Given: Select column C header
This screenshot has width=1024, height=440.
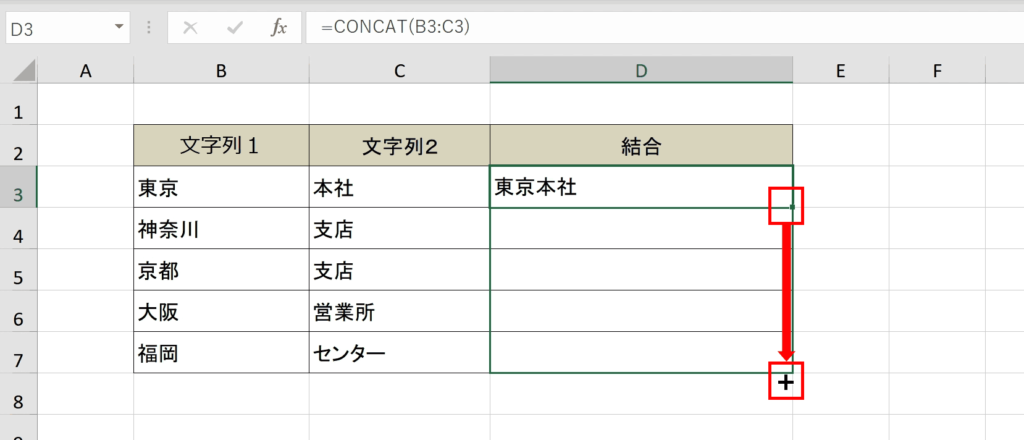Looking at the screenshot, I should point(400,71).
